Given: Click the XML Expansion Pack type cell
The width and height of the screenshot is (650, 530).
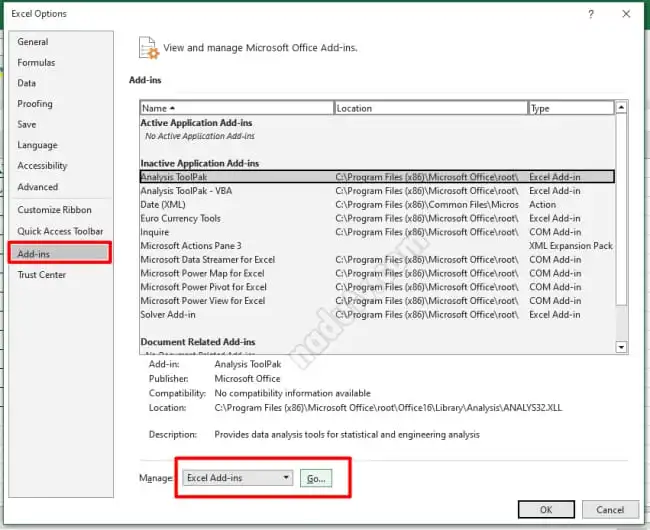Looking at the screenshot, I should pyautogui.click(x=571, y=246).
